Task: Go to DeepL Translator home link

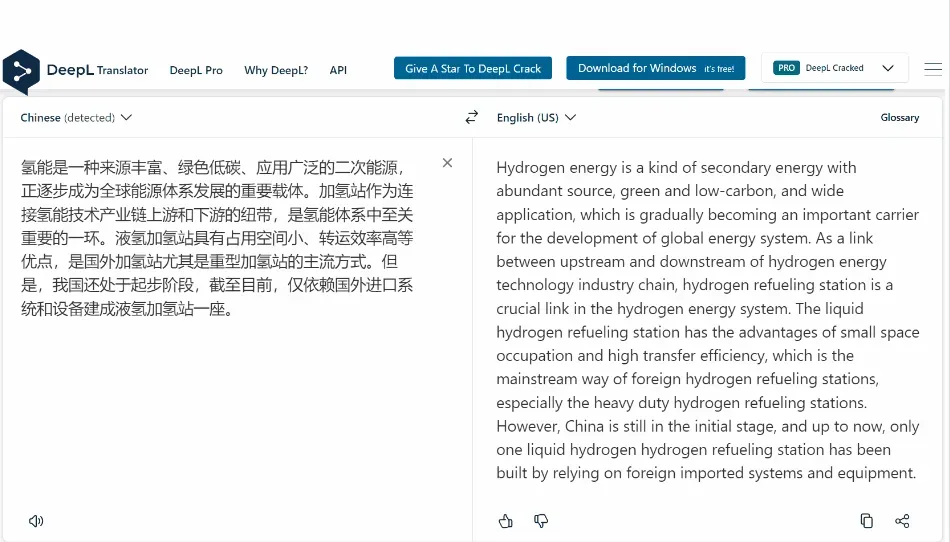Action: pyautogui.click(x=98, y=70)
